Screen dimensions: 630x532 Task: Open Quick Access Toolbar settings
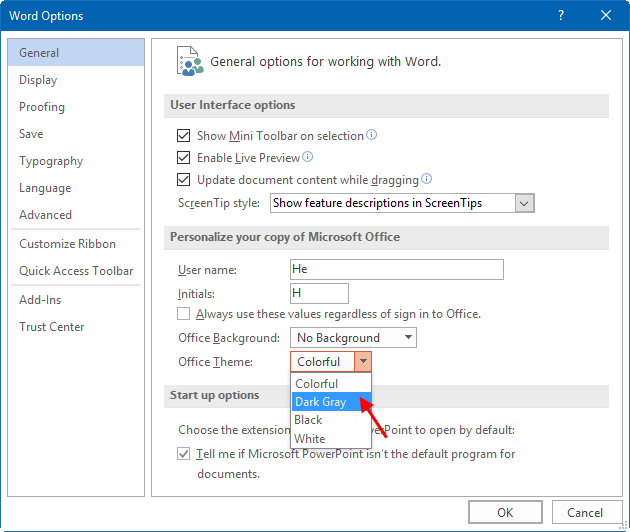tap(76, 270)
